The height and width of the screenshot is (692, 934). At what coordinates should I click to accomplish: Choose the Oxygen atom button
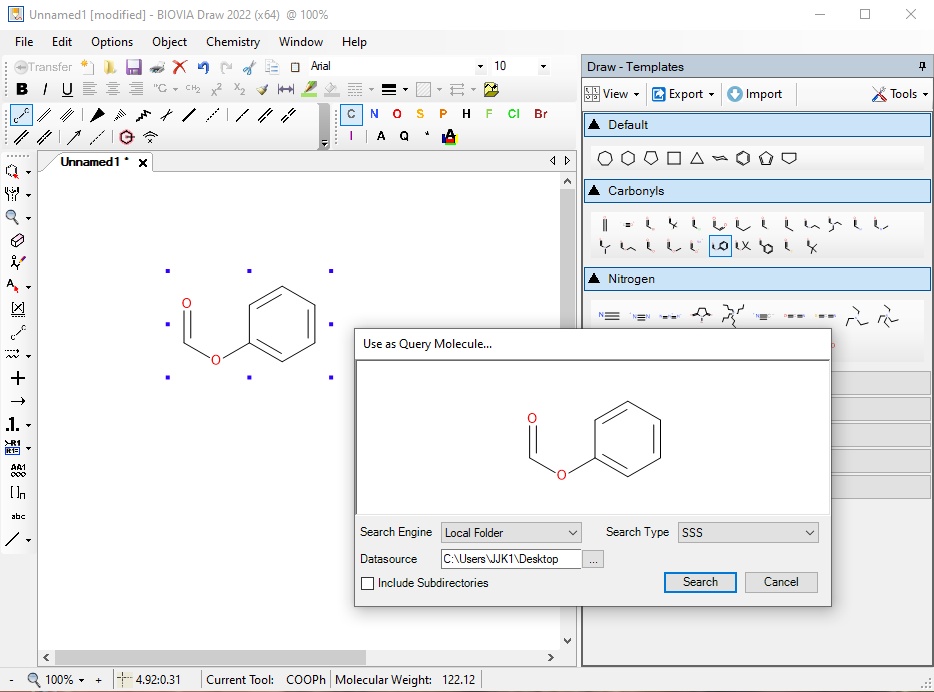click(397, 114)
